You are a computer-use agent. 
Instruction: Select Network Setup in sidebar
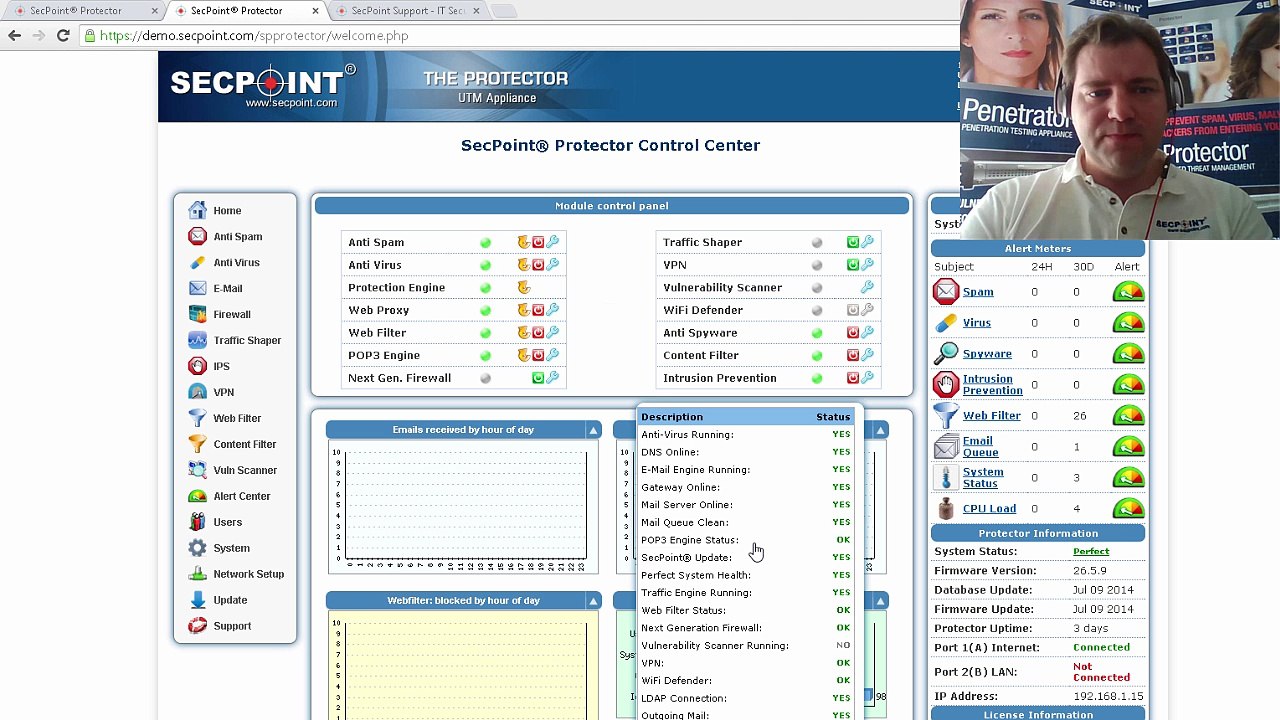coord(248,575)
